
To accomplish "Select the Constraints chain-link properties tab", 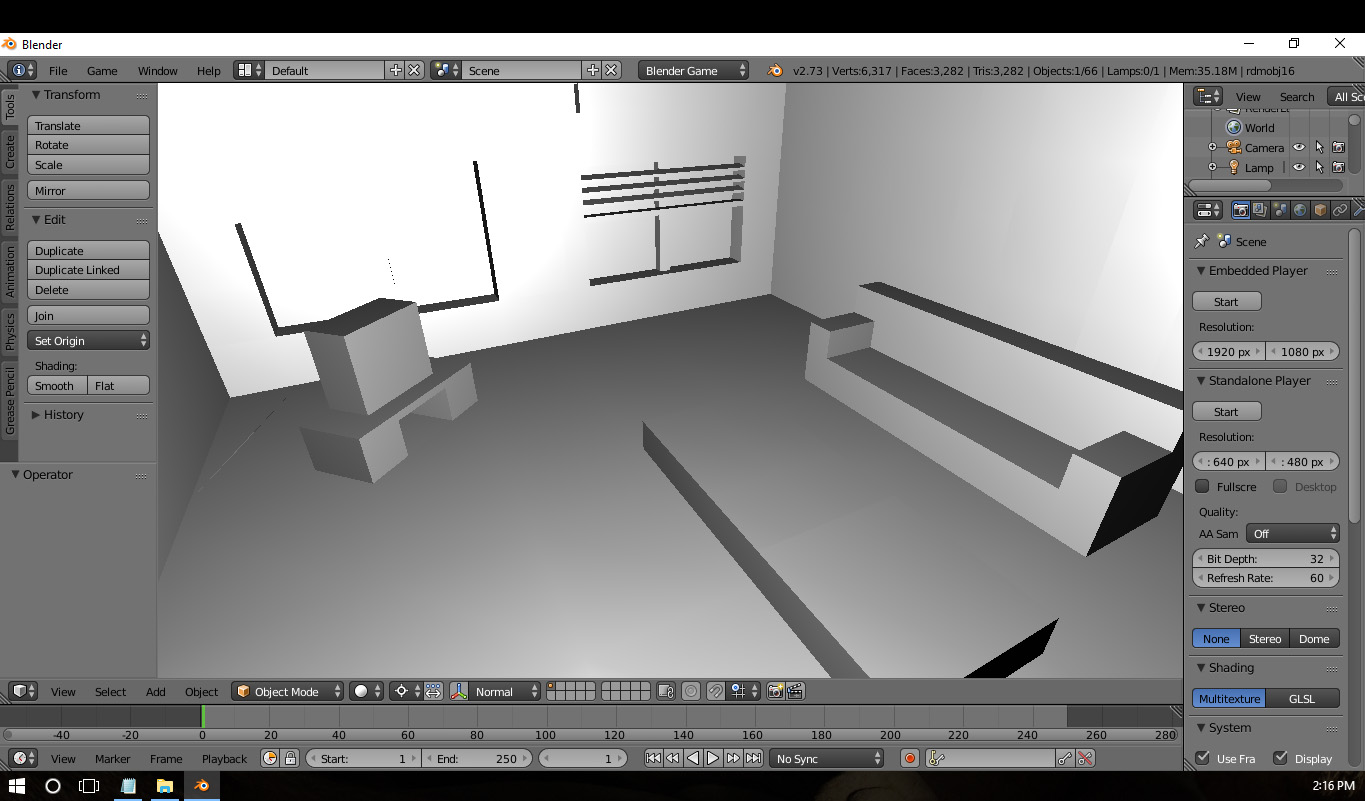I will pyautogui.click(x=1340, y=210).
